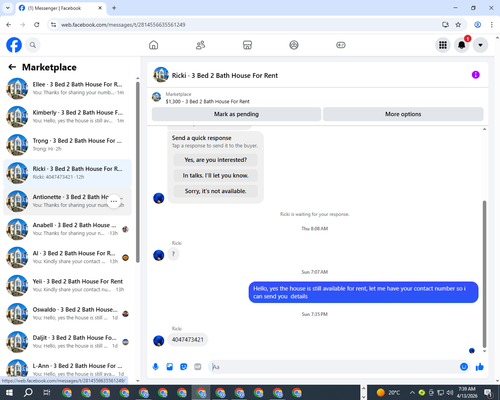This screenshot has height=400, width=500.
Task: Open Chrome profile icon
Action: [x=478, y=25]
